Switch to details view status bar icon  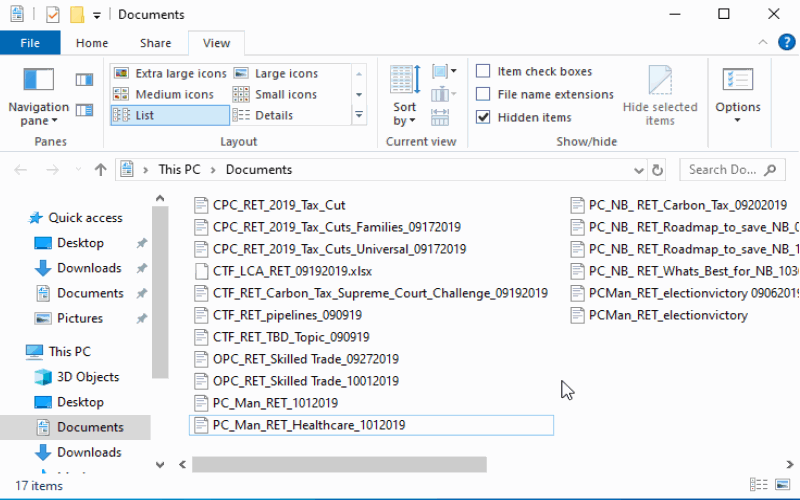(x=758, y=484)
